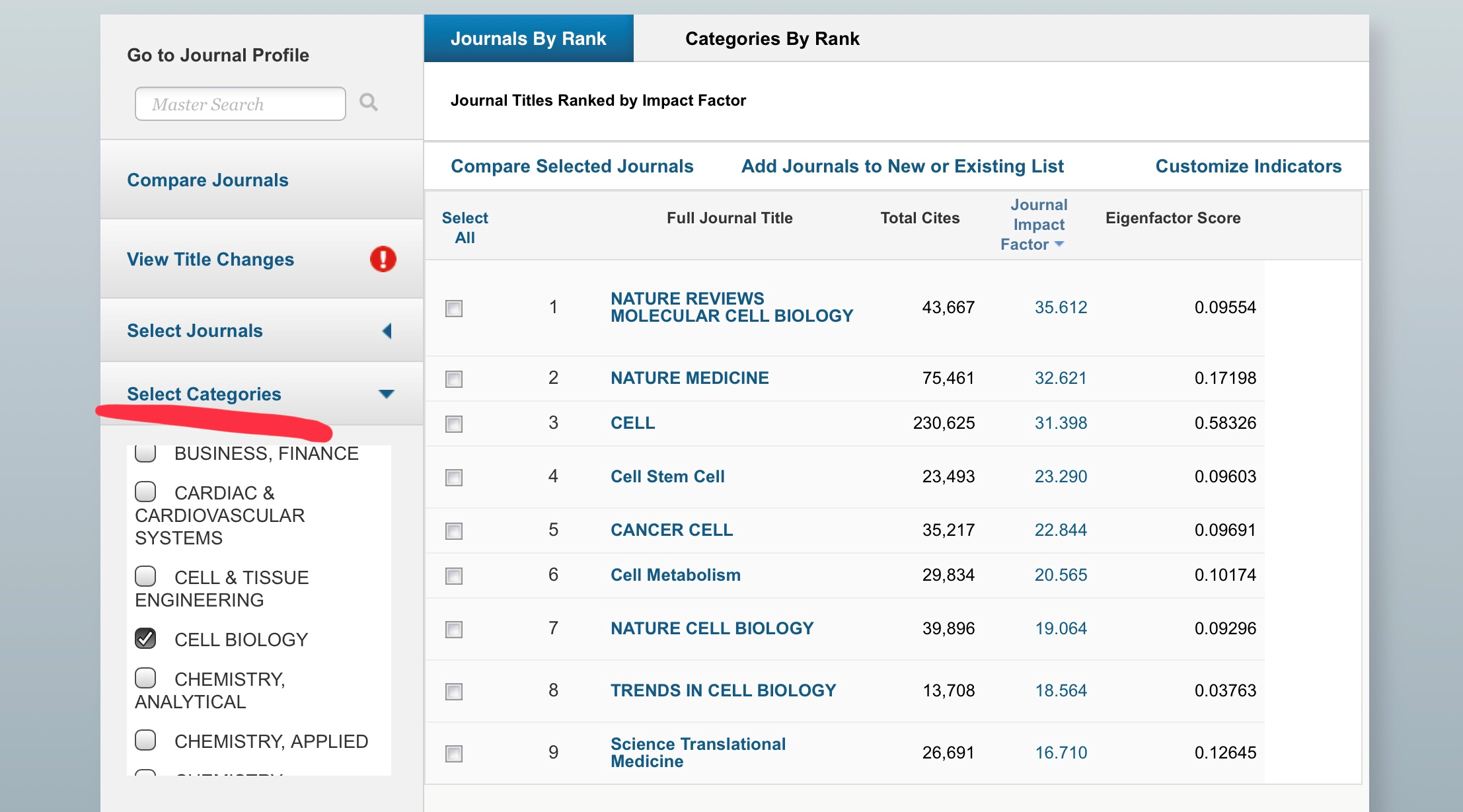
Task: Click Select All in the table header
Action: [x=465, y=228]
